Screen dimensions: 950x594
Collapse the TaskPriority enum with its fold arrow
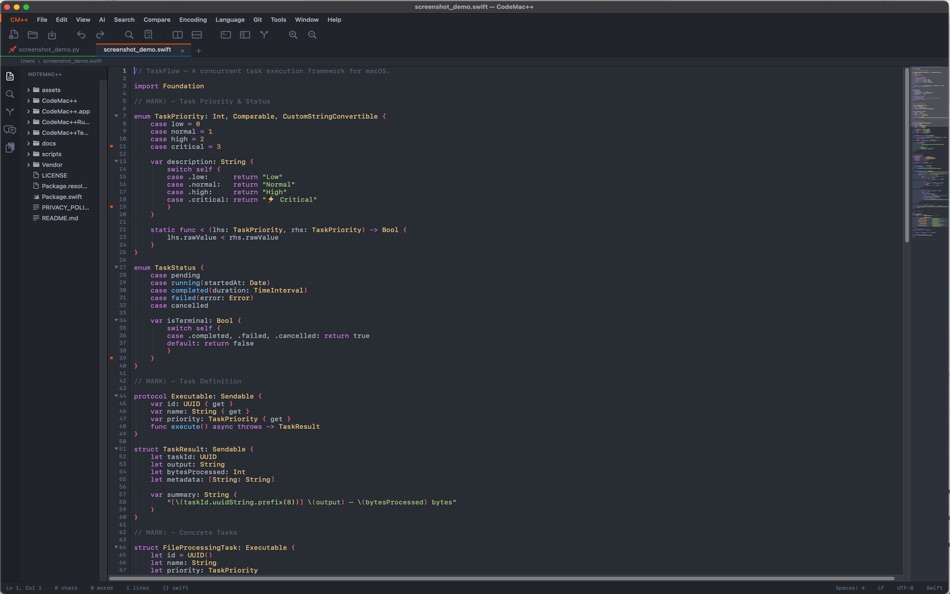click(118, 116)
